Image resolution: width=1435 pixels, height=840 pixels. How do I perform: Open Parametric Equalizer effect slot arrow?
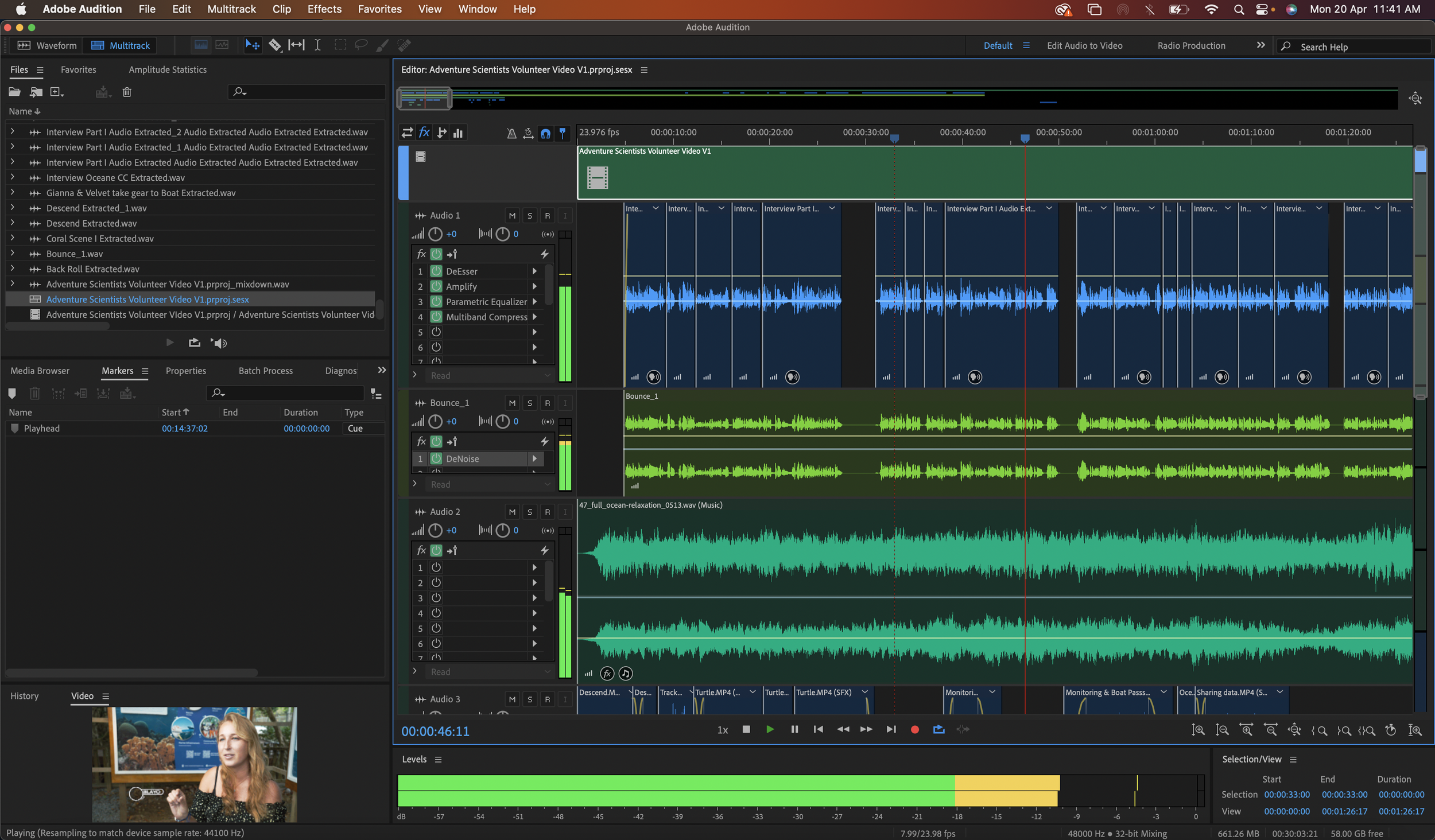(534, 302)
